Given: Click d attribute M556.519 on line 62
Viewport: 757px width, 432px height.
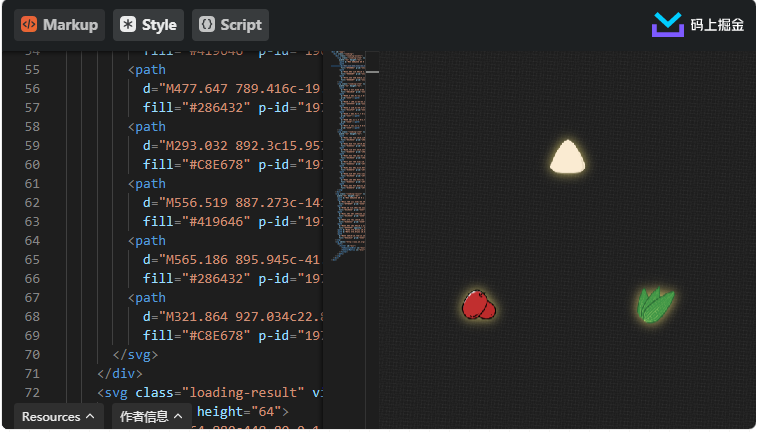Looking at the screenshot, I should [x=233, y=203].
